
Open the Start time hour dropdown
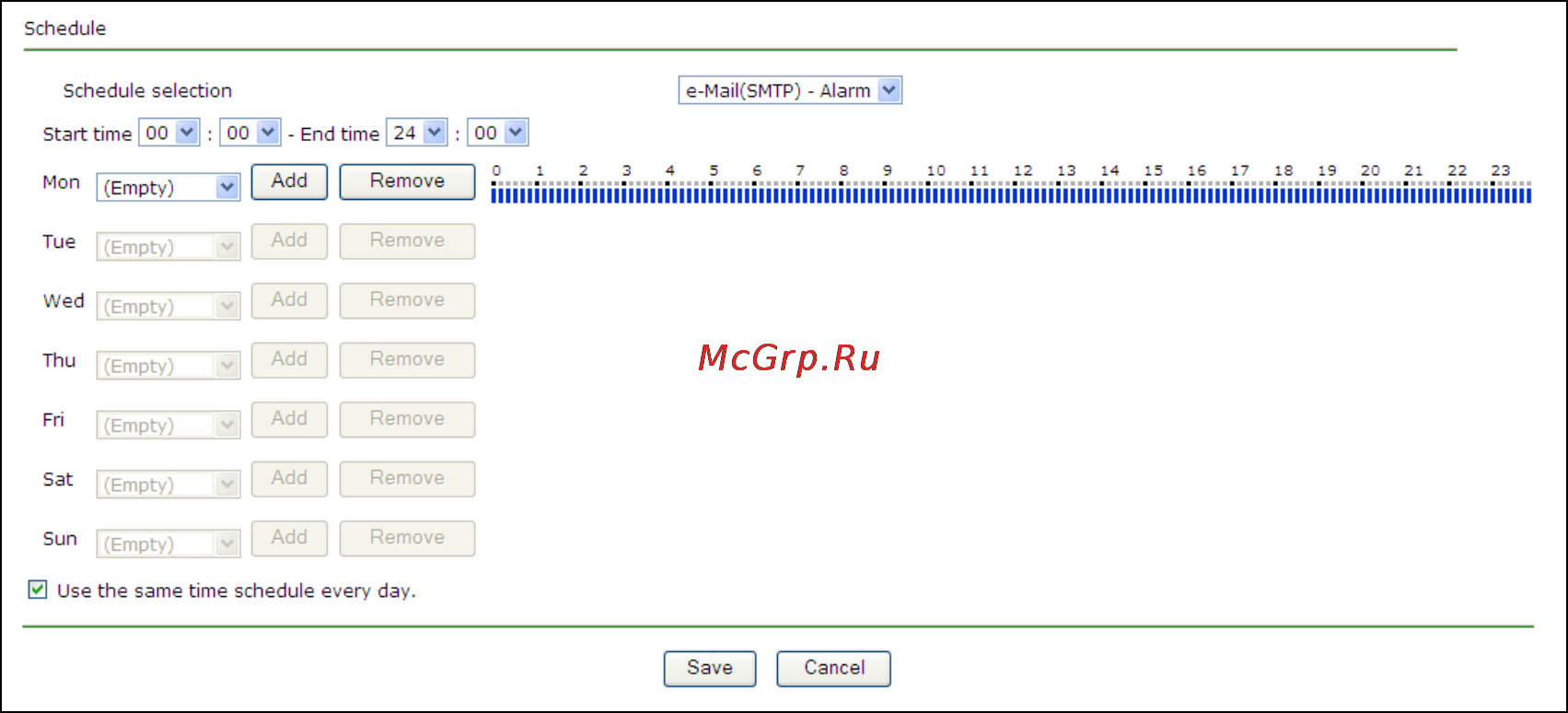click(x=169, y=133)
